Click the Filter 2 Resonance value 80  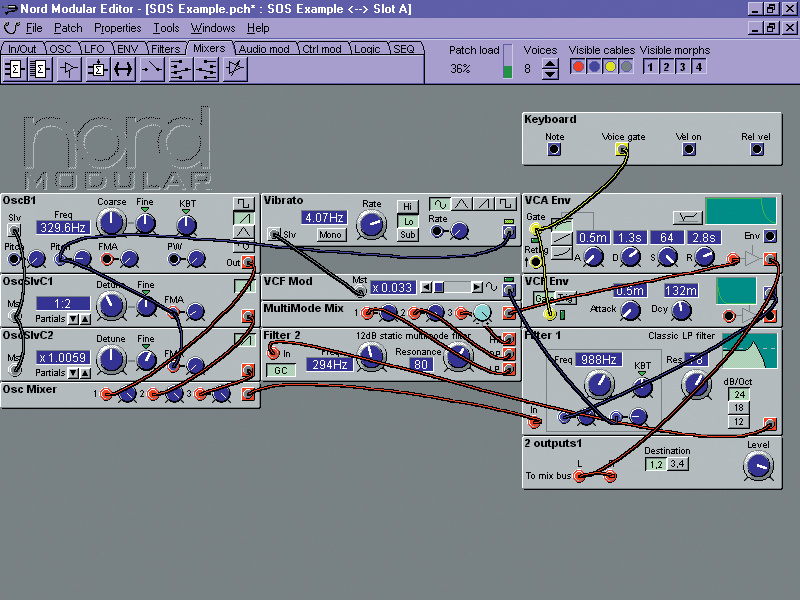pos(421,365)
